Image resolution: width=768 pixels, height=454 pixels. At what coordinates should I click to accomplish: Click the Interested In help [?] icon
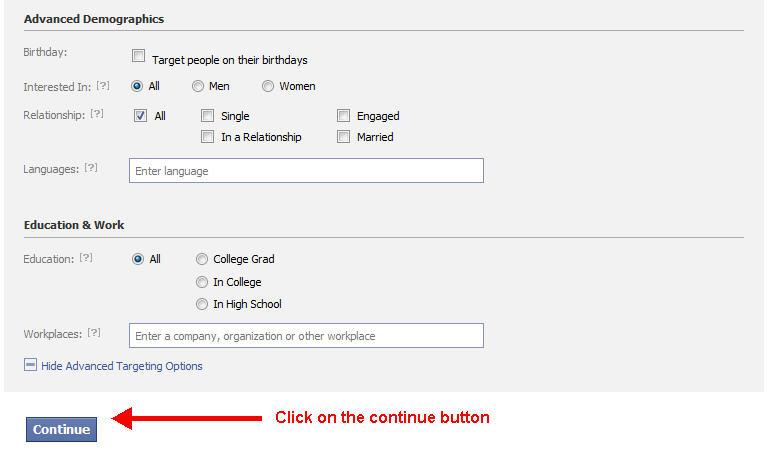click(103, 86)
